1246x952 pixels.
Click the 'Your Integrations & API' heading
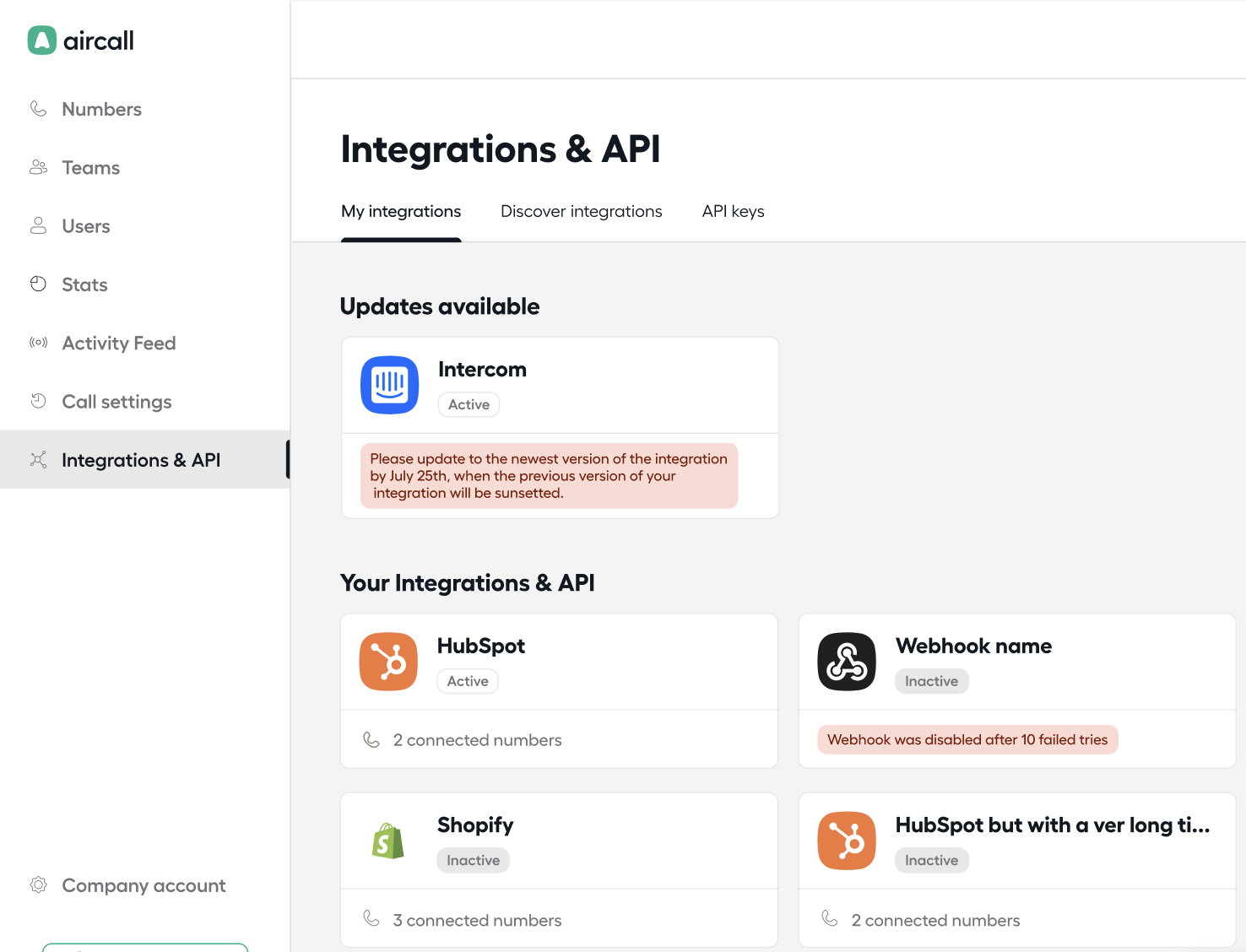[468, 583]
